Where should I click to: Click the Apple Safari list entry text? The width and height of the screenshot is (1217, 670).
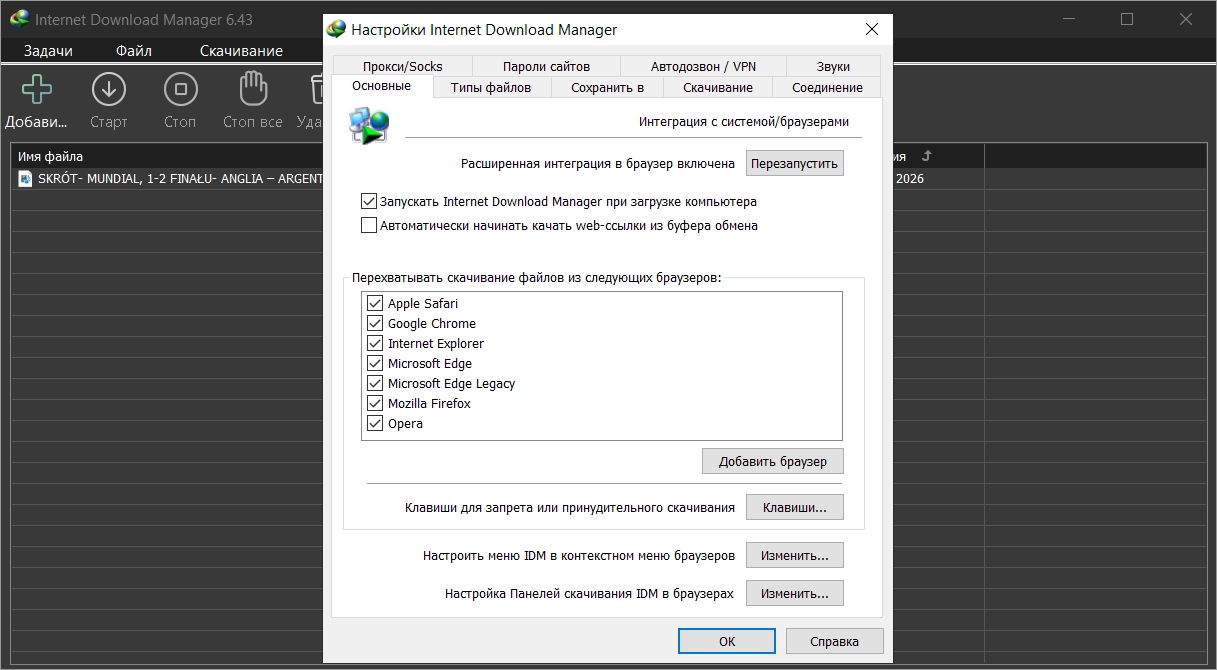click(x=423, y=303)
